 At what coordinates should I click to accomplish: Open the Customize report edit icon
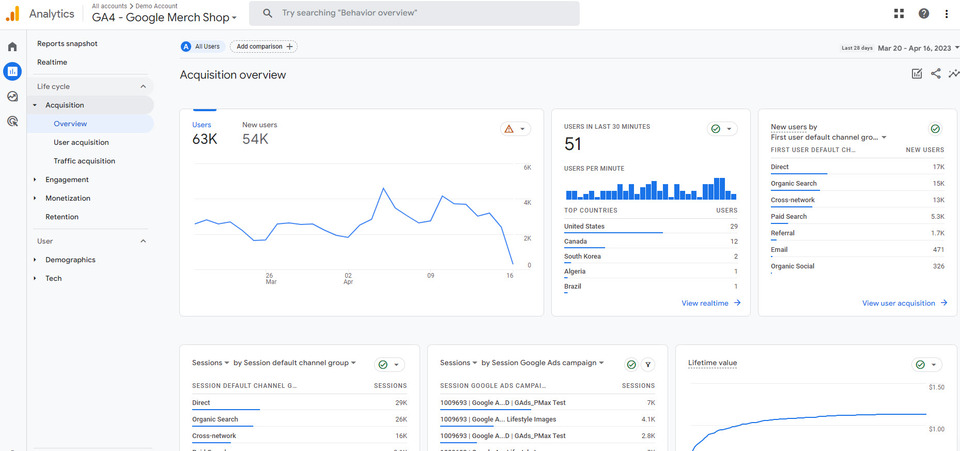917,74
